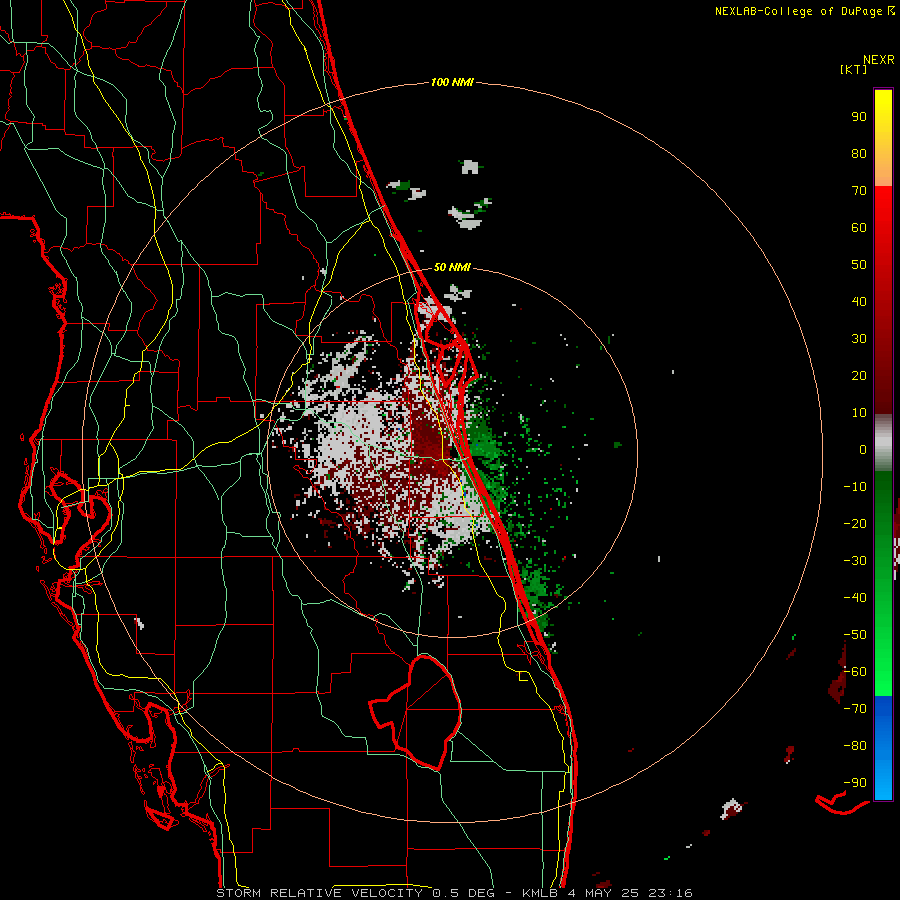900x900 pixels.
Task: Click the [KT] units label
Action: 854,69
